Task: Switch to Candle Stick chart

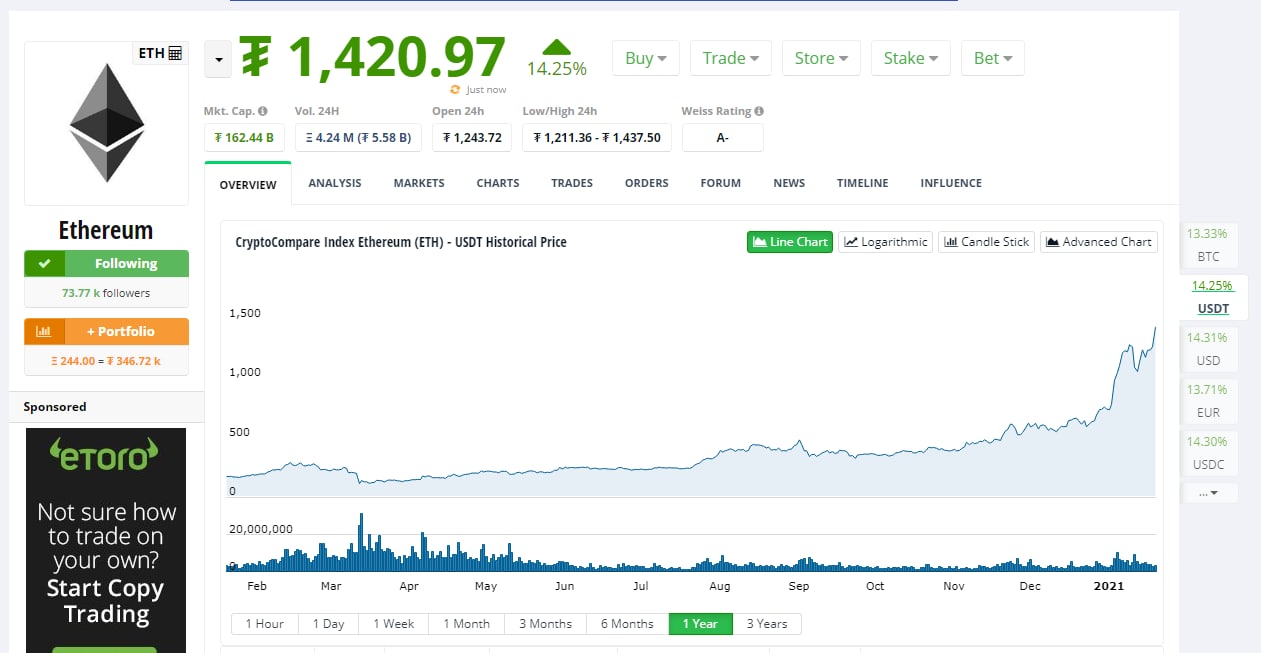Action: pos(987,242)
